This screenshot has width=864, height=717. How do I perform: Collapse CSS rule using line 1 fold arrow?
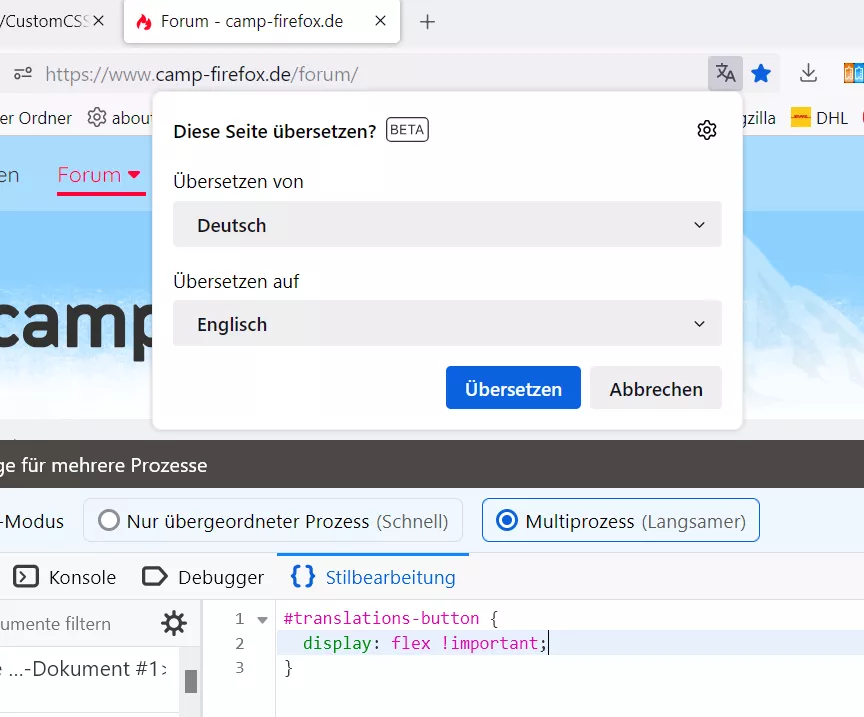[x=262, y=619]
